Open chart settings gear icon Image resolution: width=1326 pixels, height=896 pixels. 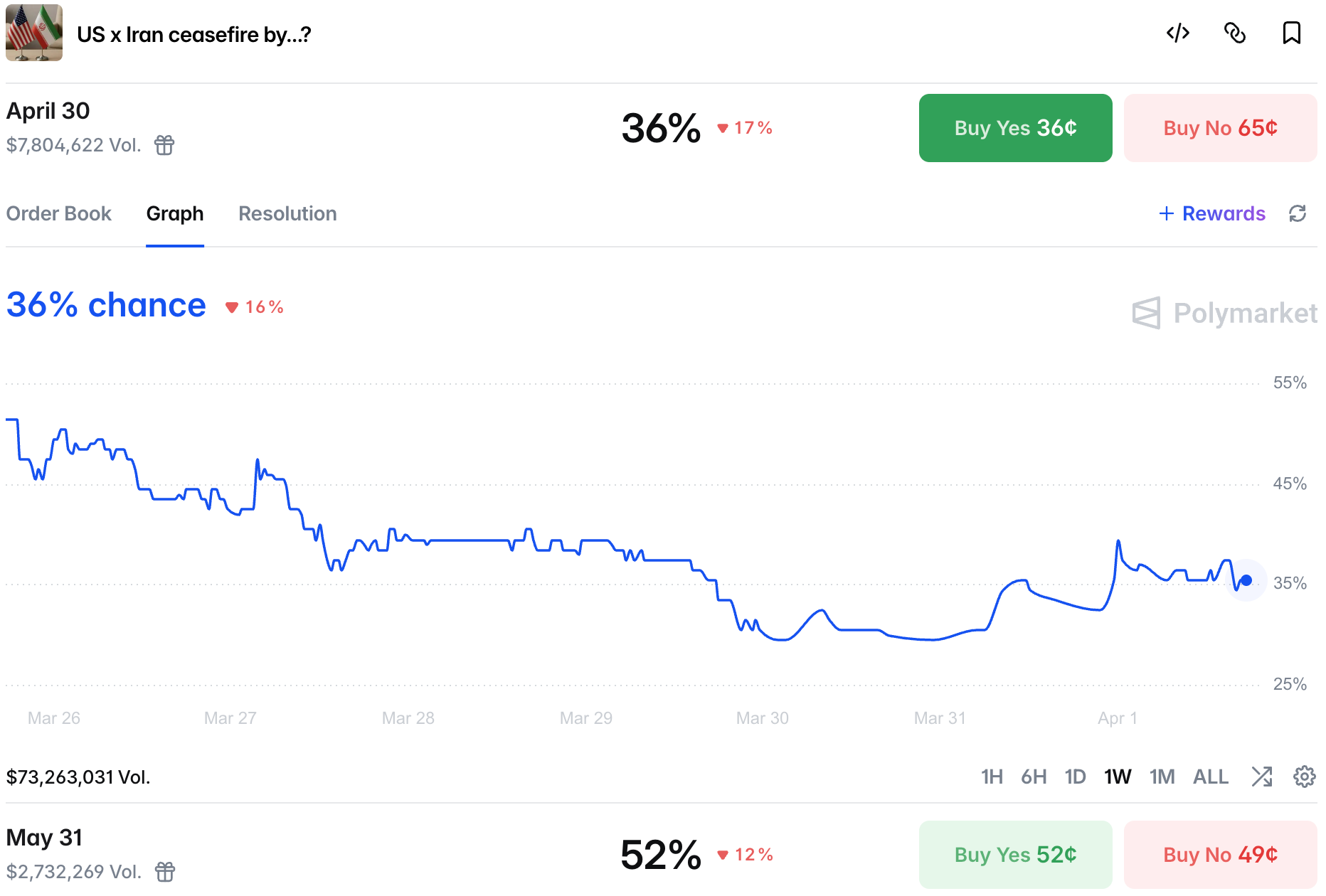tap(1304, 777)
